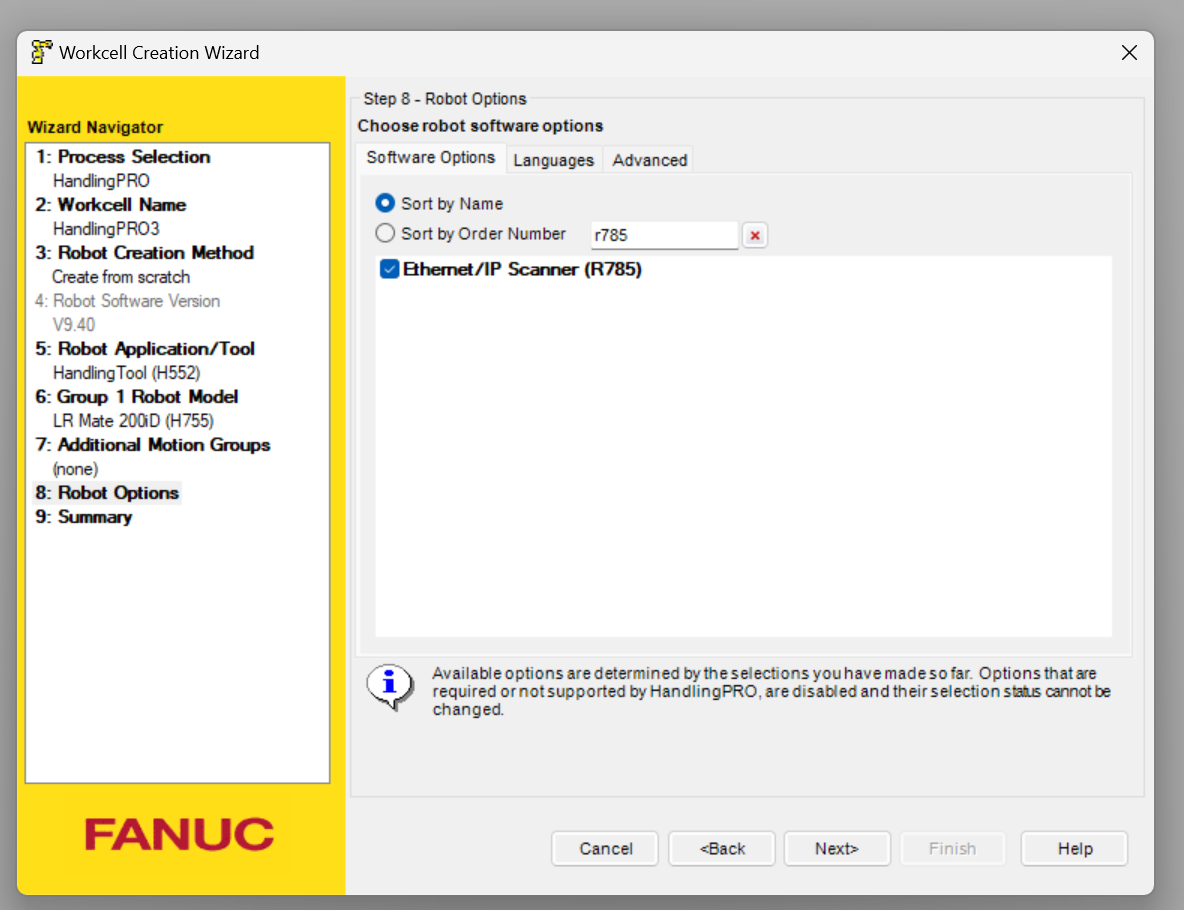Image resolution: width=1184 pixels, height=910 pixels.
Task: Open the Languages tab
Action: click(553, 160)
